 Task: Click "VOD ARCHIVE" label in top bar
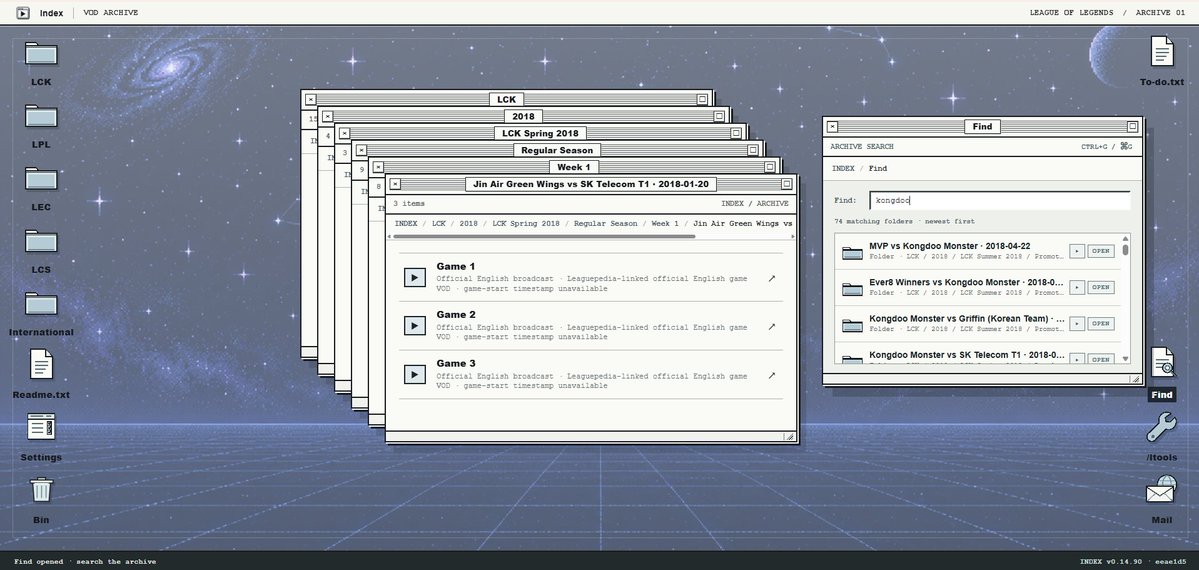point(111,13)
